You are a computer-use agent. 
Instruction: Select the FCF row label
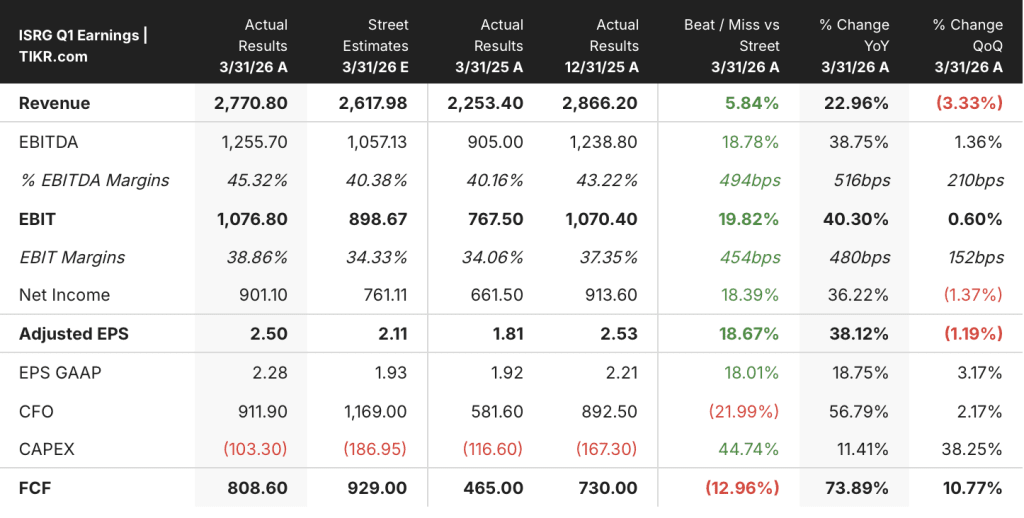(x=35, y=488)
